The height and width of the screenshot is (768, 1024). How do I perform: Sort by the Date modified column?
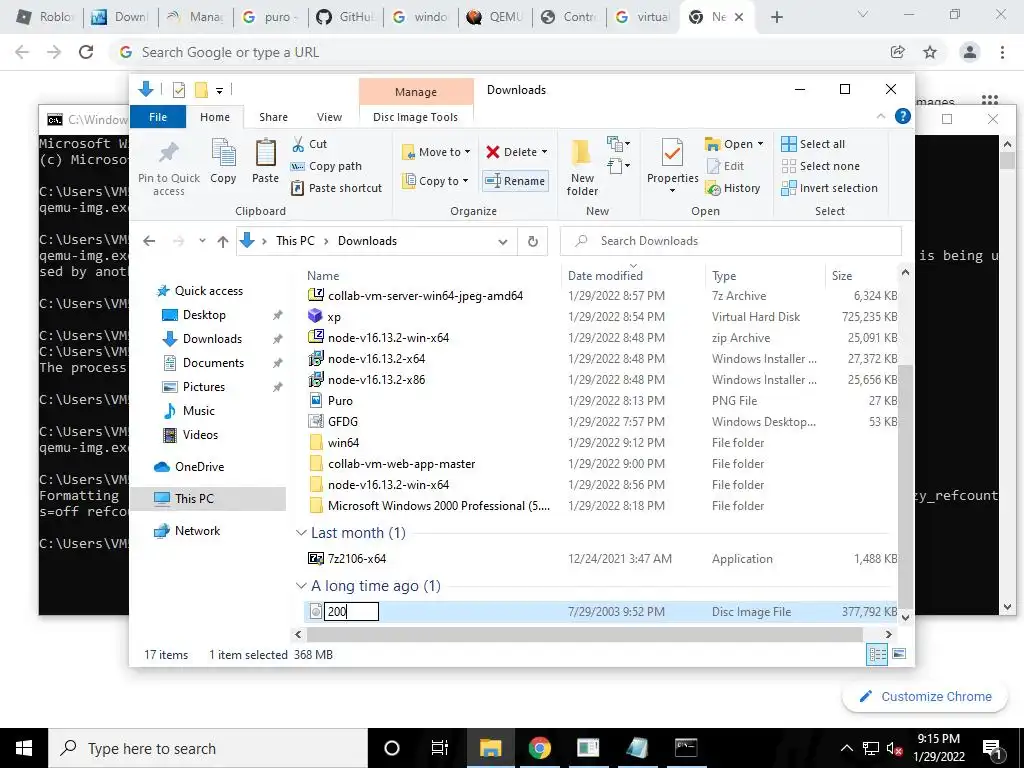point(605,276)
